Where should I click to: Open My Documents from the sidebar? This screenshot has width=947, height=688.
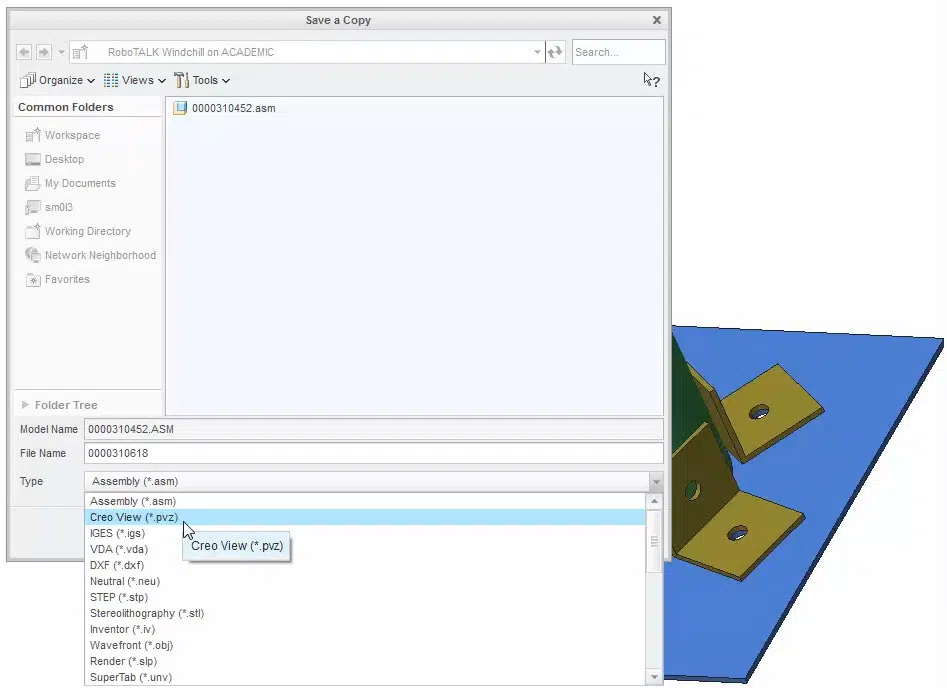click(x=78, y=183)
